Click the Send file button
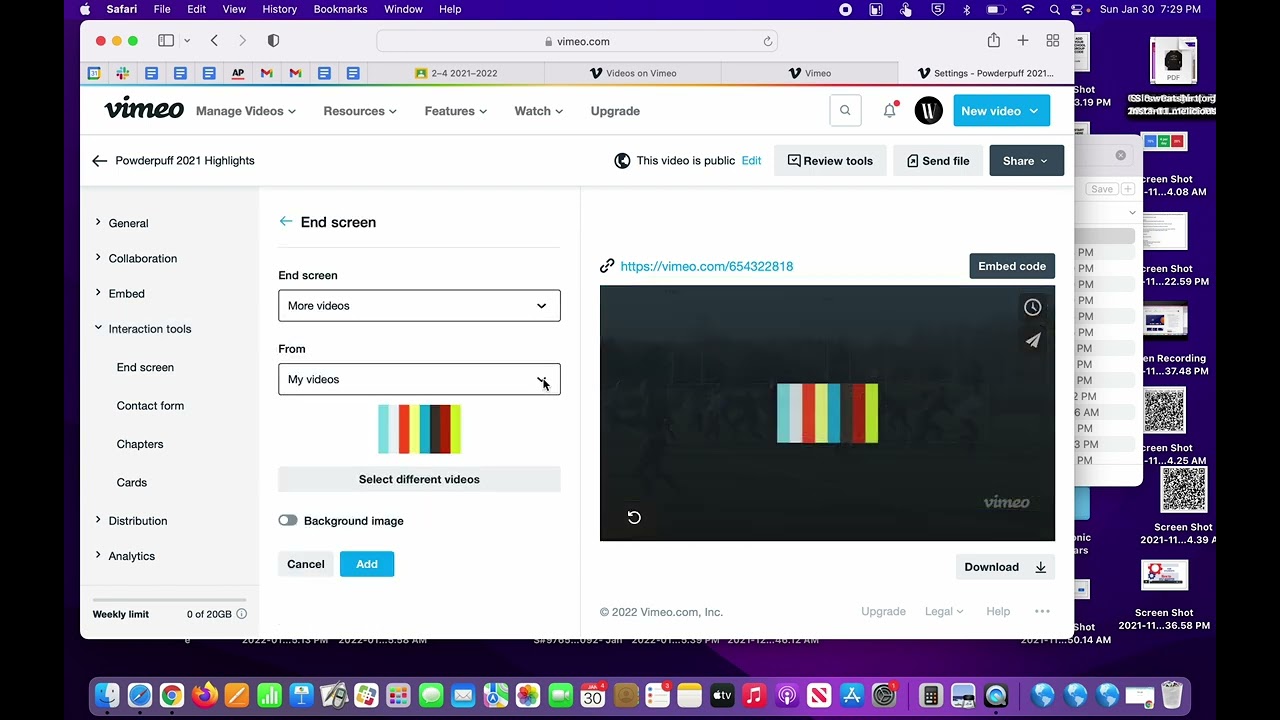1280x720 pixels. (937, 160)
